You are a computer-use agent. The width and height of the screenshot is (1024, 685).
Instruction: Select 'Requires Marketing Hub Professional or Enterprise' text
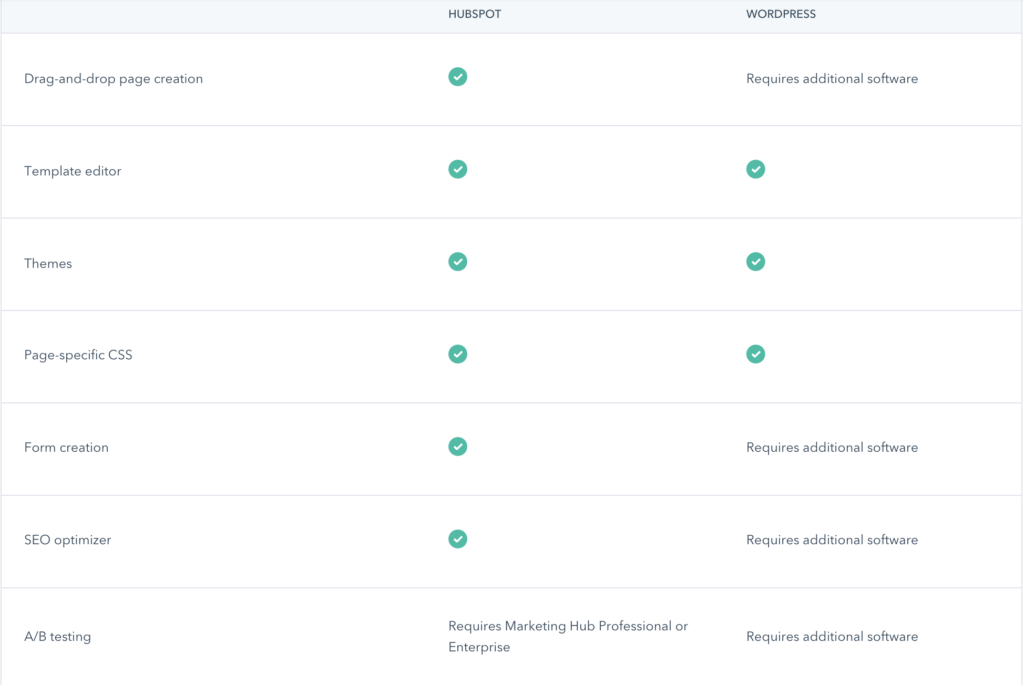(567, 636)
